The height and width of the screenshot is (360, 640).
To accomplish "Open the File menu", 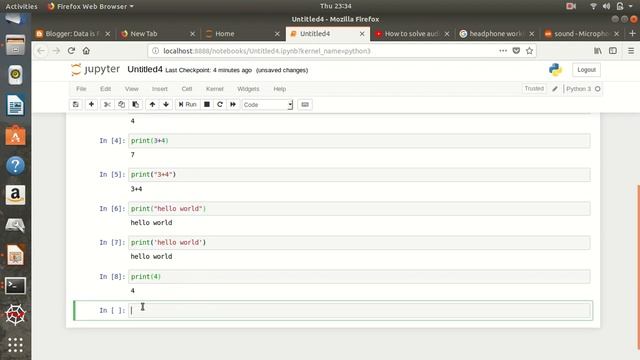I will pyautogui.click(x=81, y=89).
